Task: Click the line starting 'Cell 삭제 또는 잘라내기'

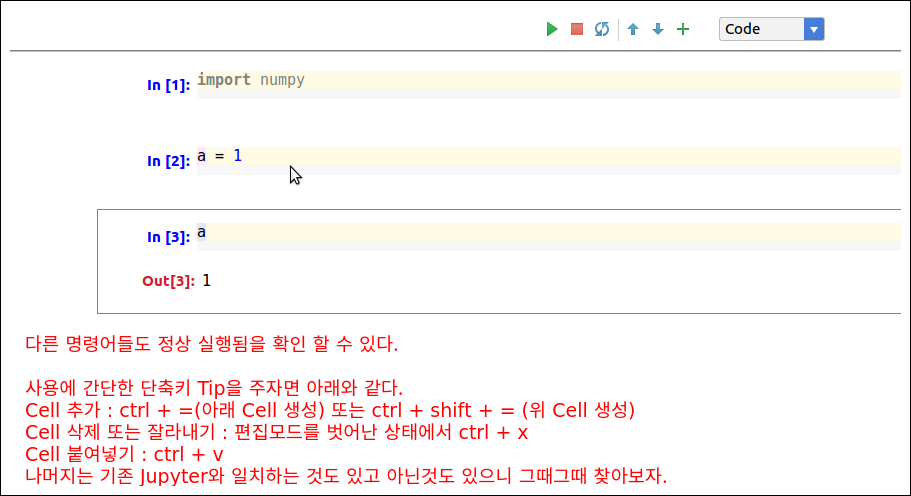Action: coord(277,432)
